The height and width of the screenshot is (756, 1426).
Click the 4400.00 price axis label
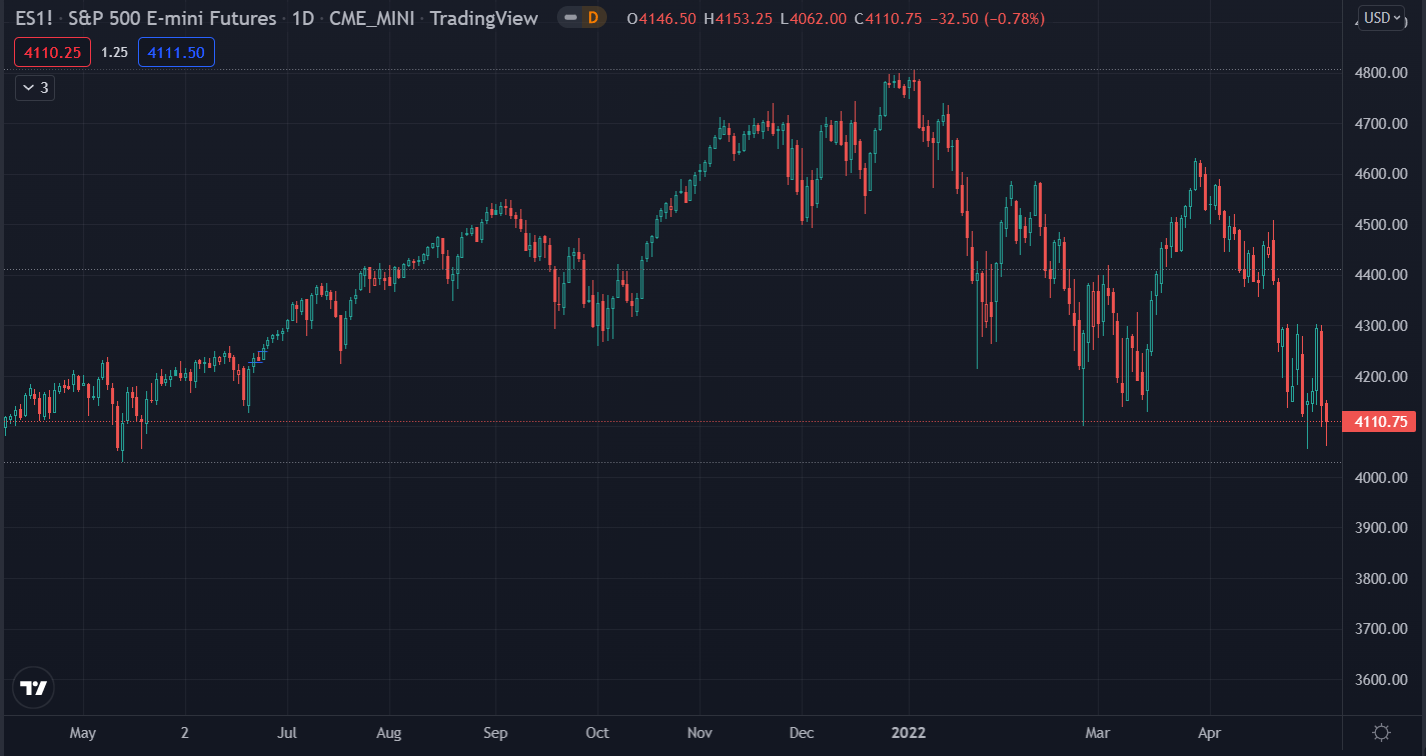point(1382,275)
